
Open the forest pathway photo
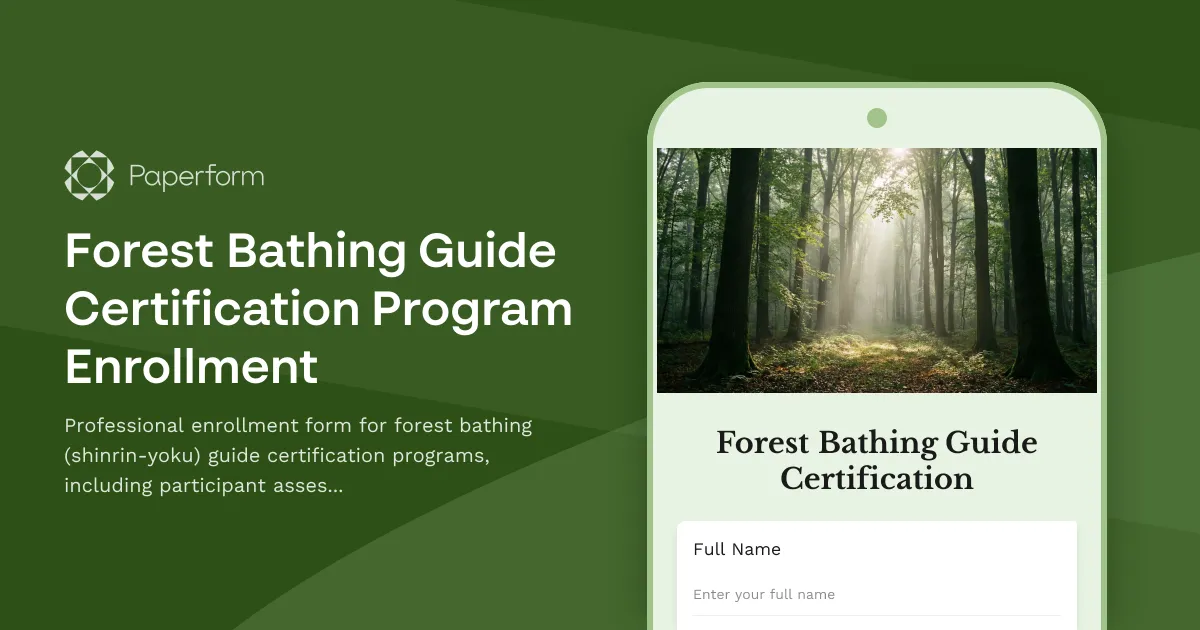point(877,270)
